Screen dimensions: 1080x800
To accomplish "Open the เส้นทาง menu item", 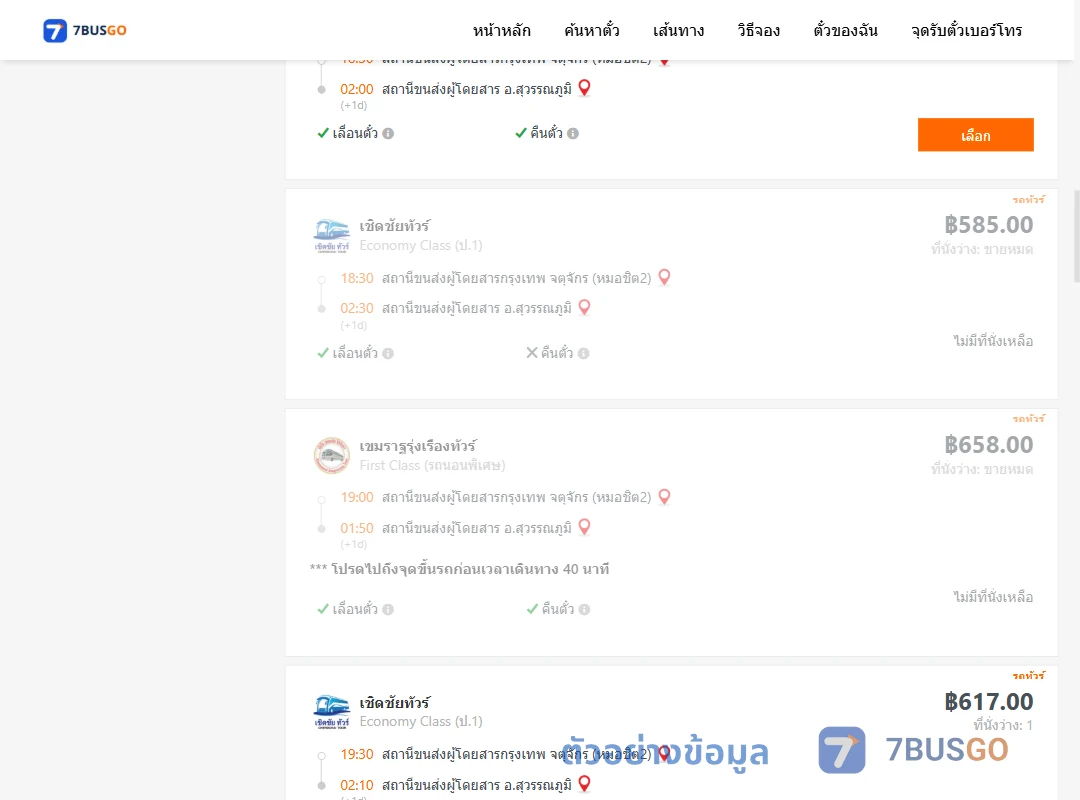I will click(678, 30).
